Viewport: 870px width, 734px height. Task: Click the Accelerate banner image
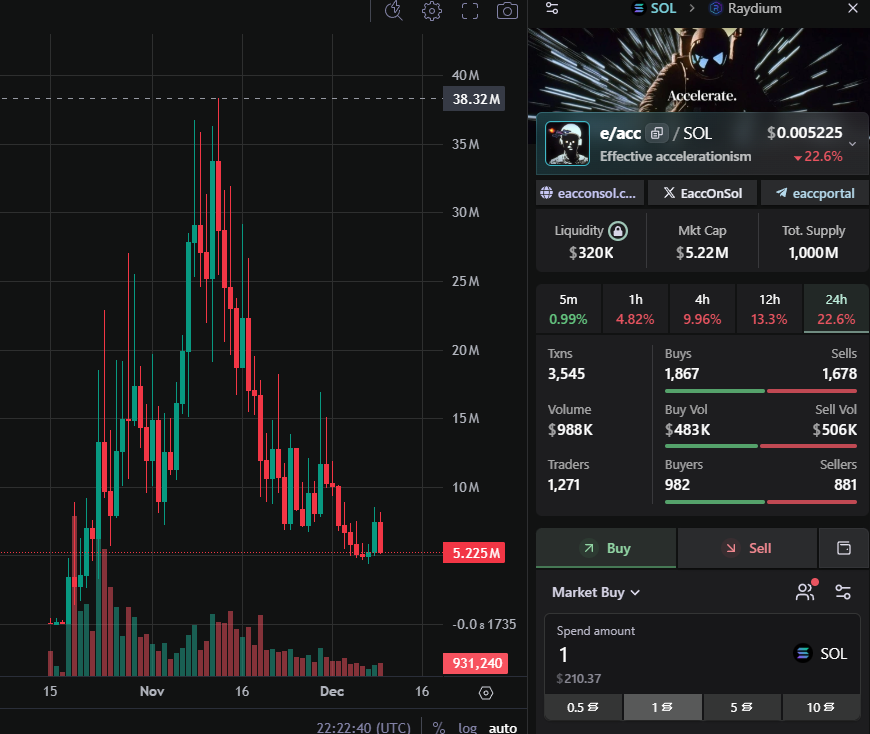coord(699,70)
